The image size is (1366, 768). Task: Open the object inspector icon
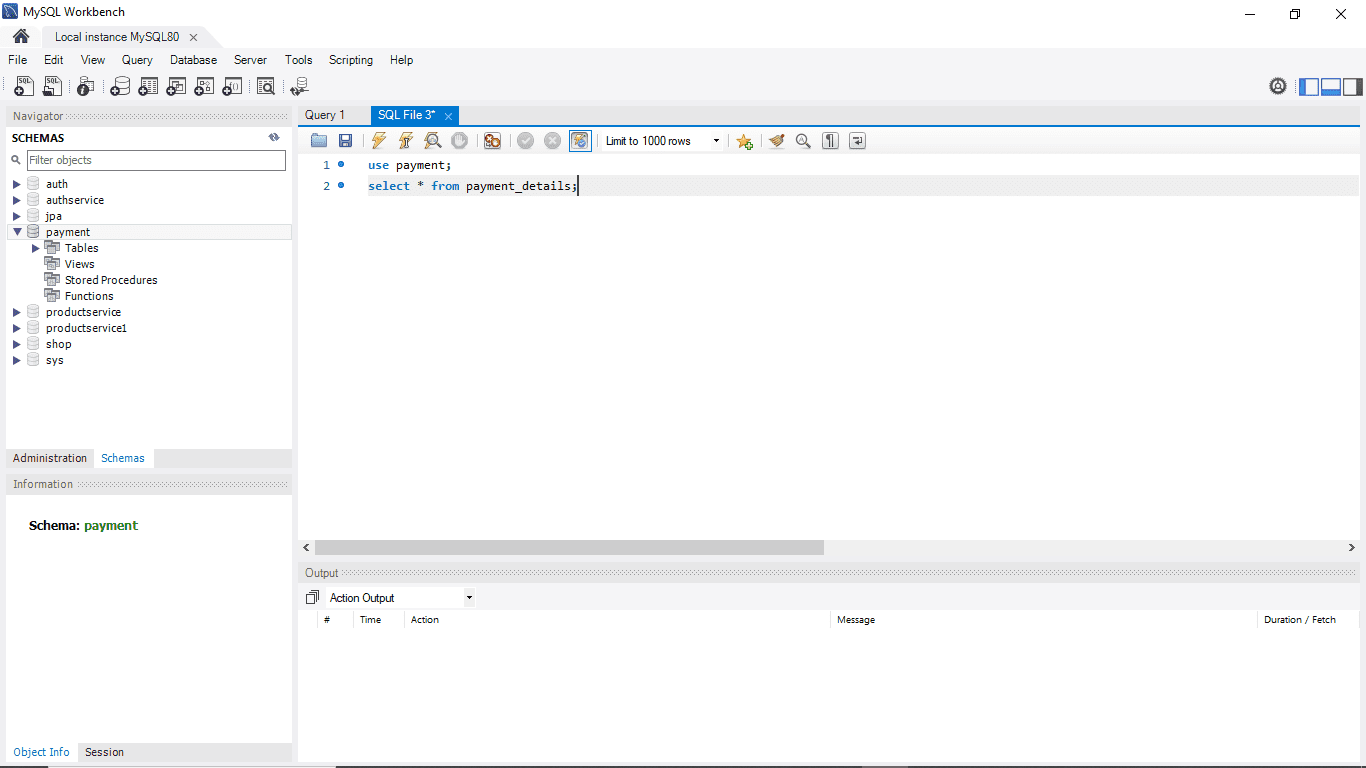point(86,87)
